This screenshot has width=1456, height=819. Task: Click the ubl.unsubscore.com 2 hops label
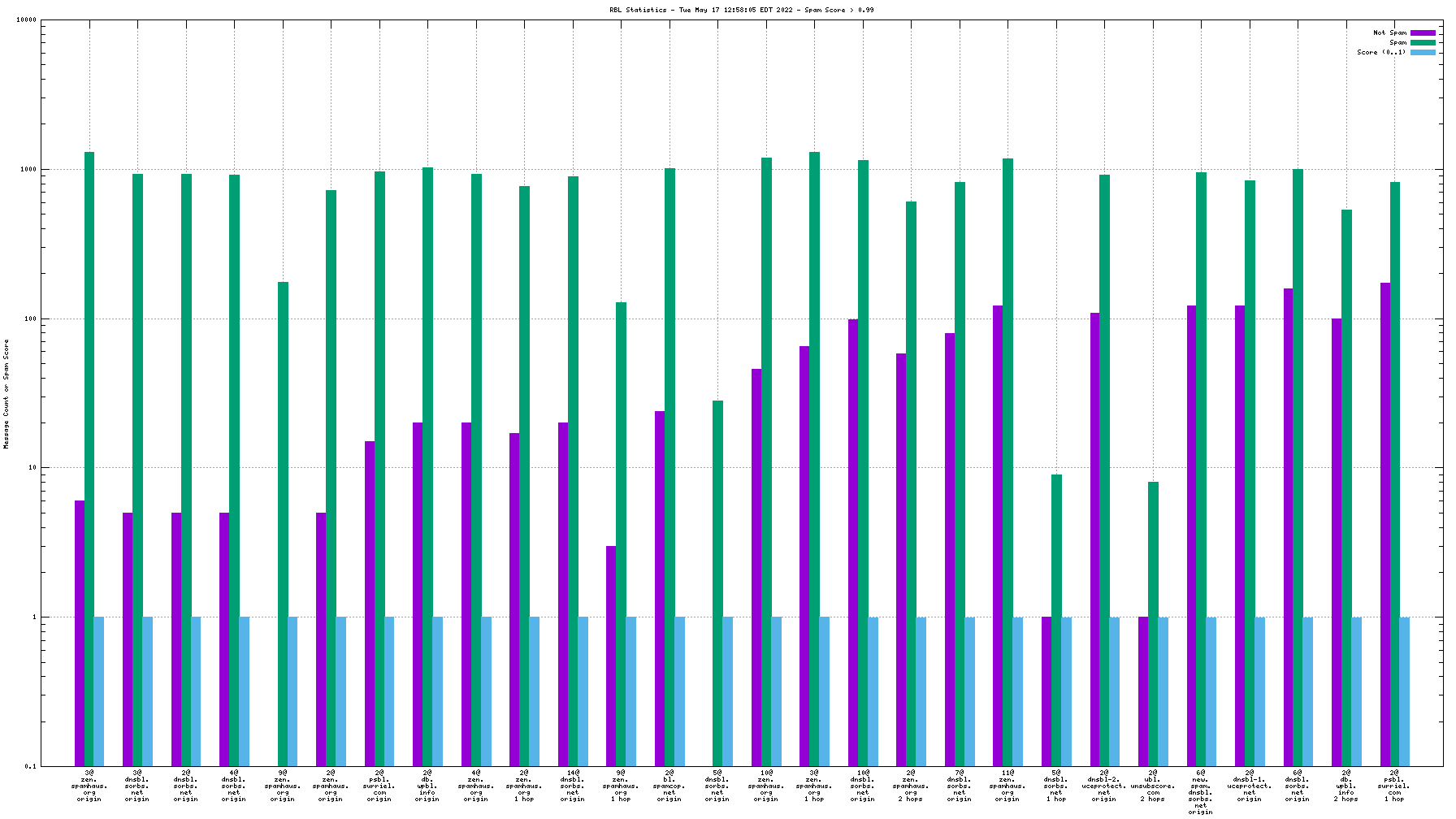click(1152, 786)
